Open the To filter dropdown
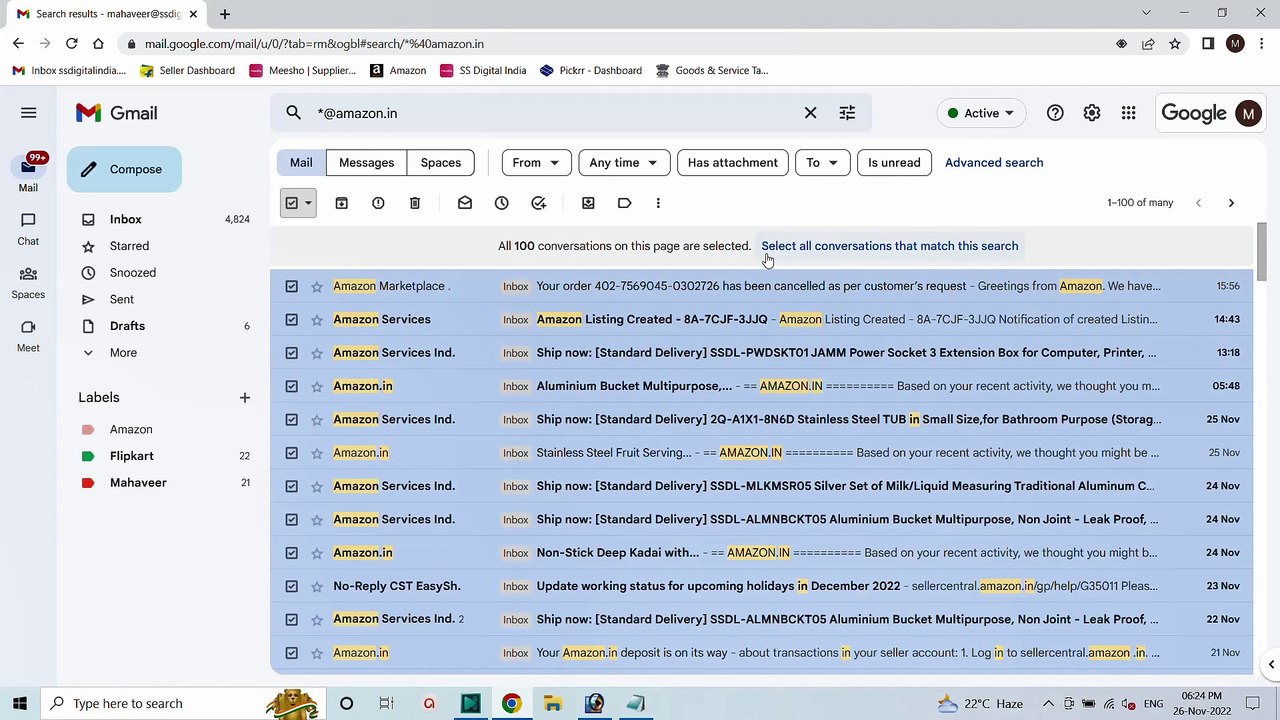1280x720 pixels. (x=822, y=163)
